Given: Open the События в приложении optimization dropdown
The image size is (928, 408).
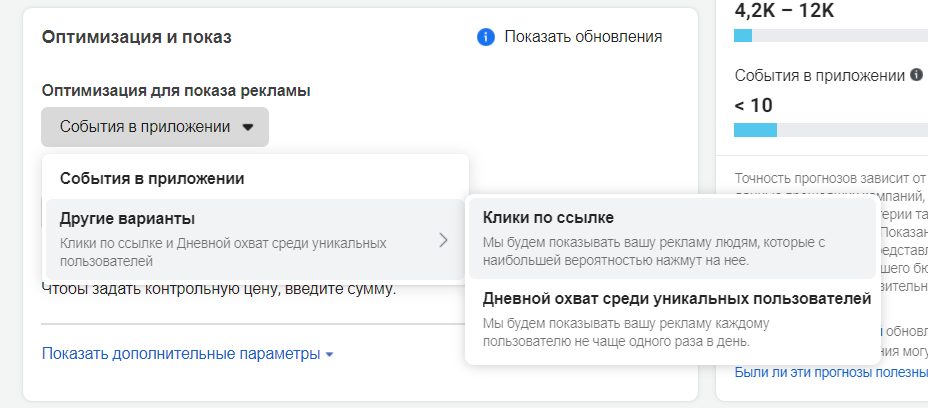Looking at the screenshot, I should 155,127.
